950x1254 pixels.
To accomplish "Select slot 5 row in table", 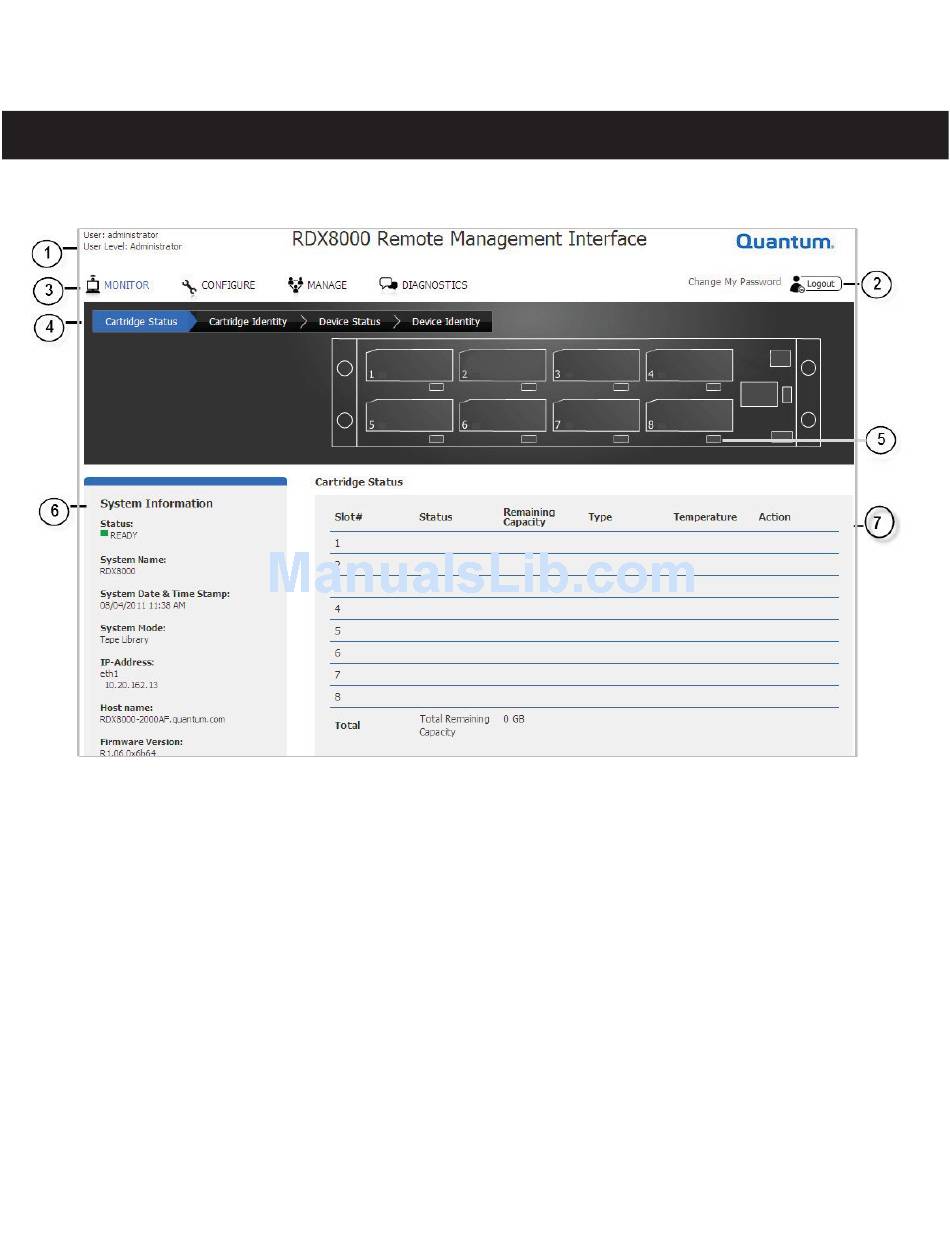I will pos(585,631).
